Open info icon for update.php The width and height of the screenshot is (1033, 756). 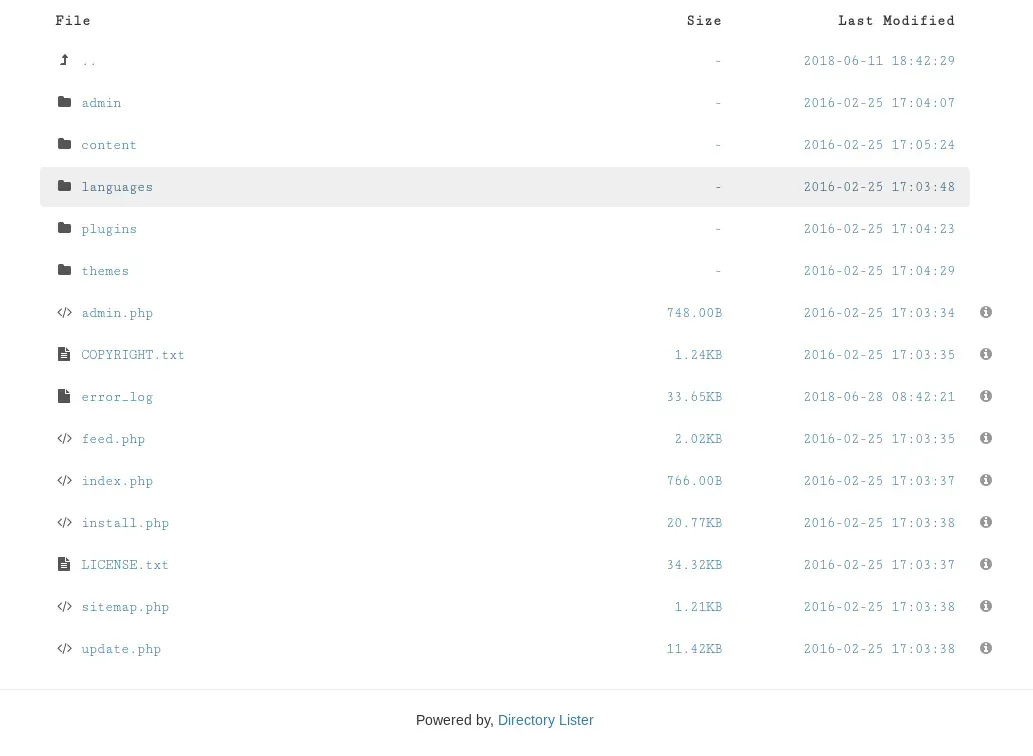[x=986, y=649]
